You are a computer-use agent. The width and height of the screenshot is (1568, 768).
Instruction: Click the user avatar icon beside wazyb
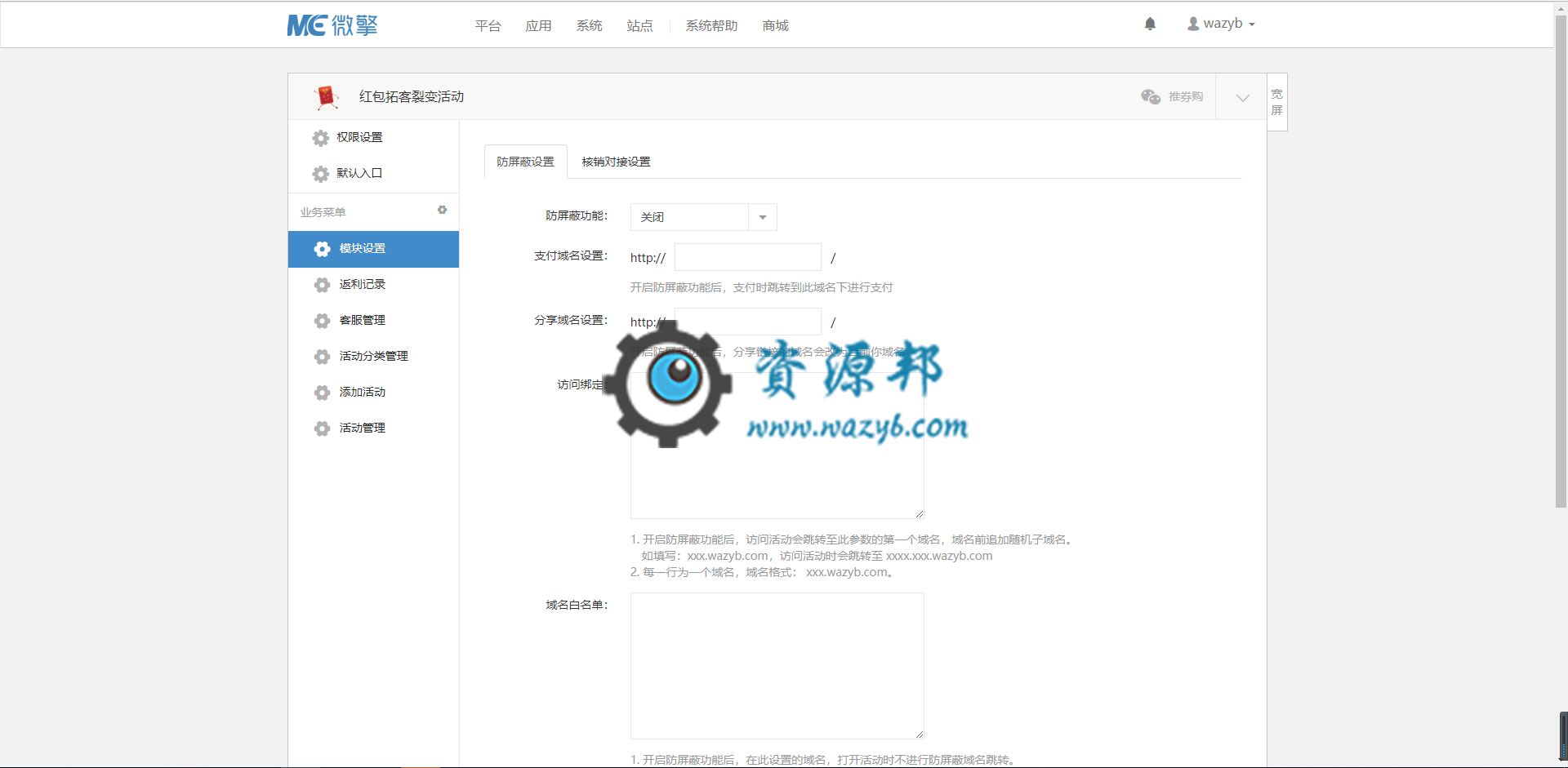click(x=1193, y=24)
